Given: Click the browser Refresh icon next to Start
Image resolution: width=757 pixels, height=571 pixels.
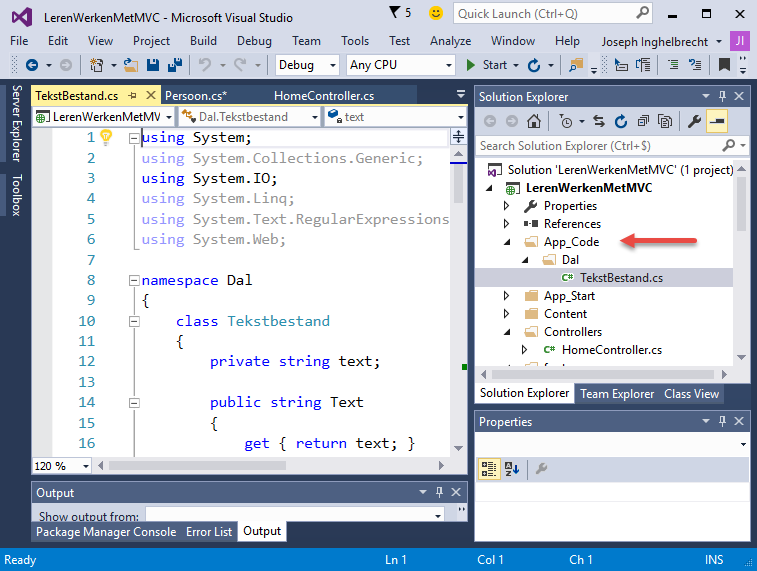Looking at the screenshot, I should (x=533, y=65).
